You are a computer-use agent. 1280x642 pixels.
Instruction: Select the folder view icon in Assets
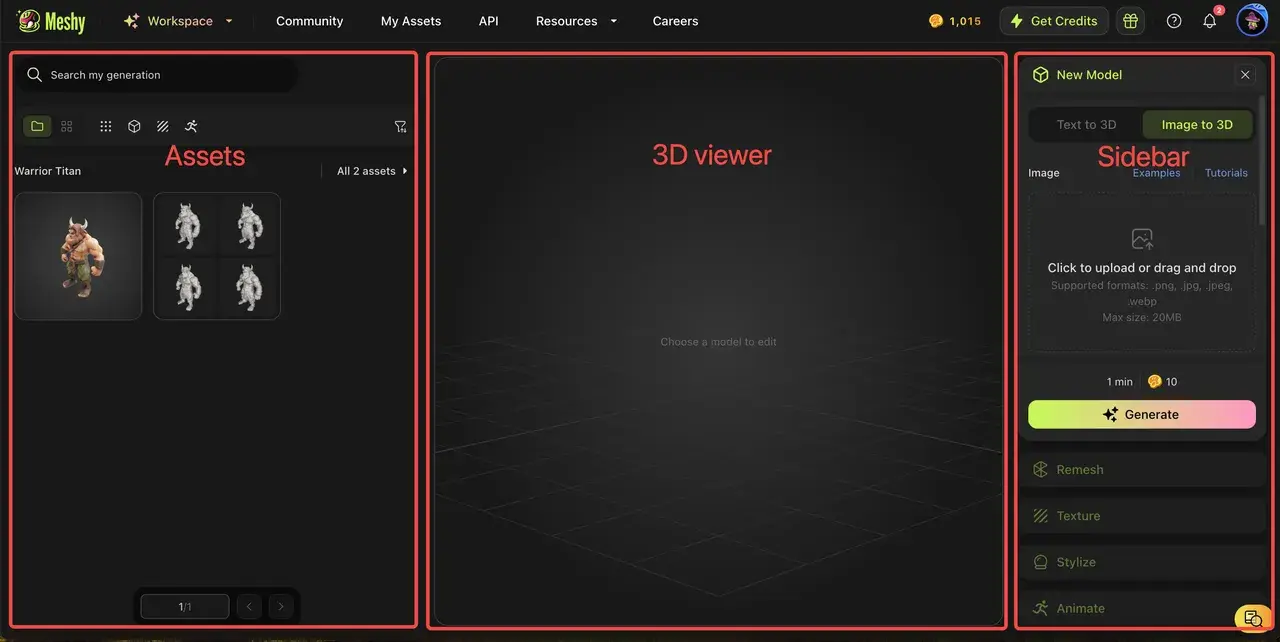(x=37, y=126)
